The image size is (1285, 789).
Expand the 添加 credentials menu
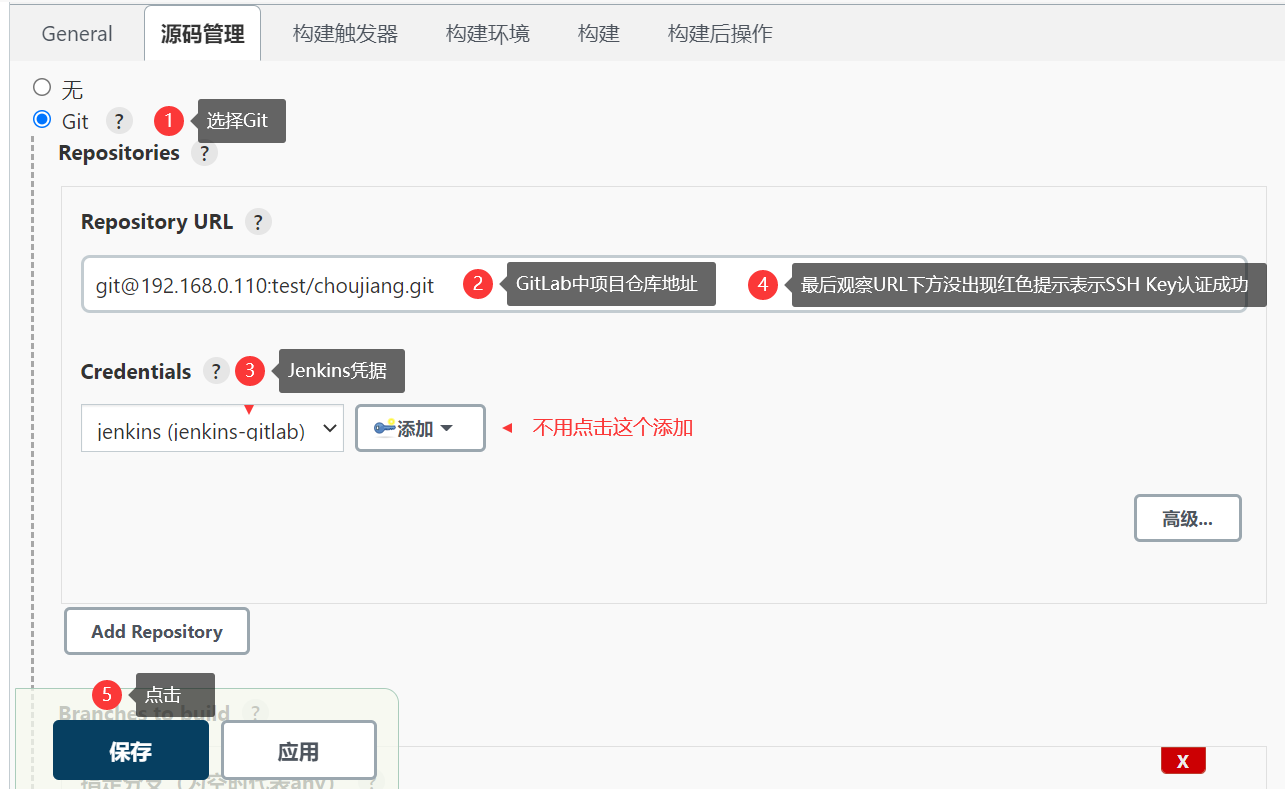420,428
